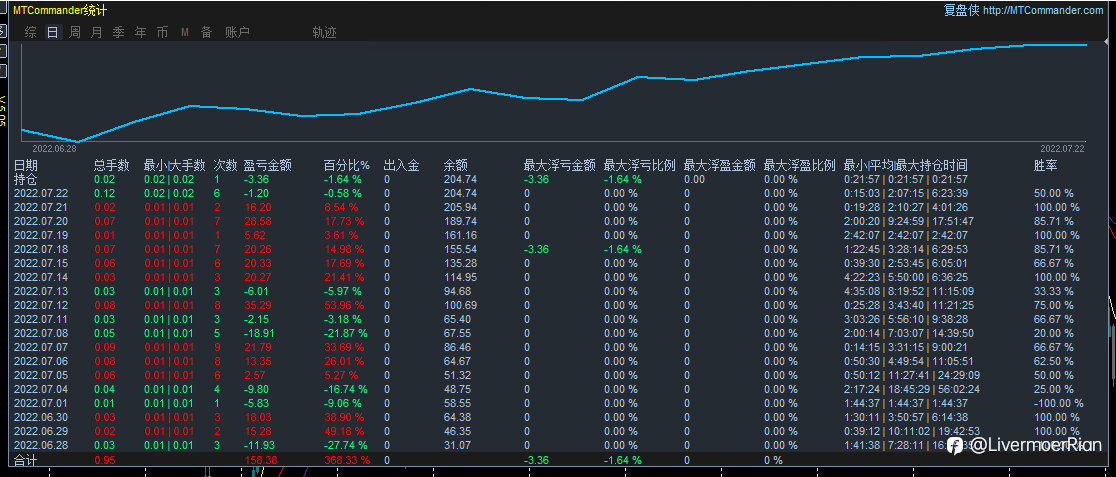Screen dimensions: 1116x477
Task: Click the 次数 column header
Action: click(x=226, y=165)
